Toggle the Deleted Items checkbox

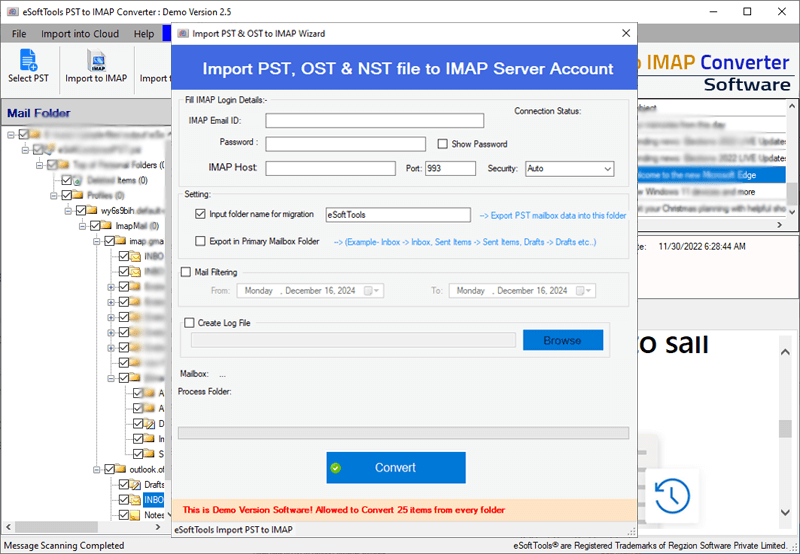[x=66, y=180]
